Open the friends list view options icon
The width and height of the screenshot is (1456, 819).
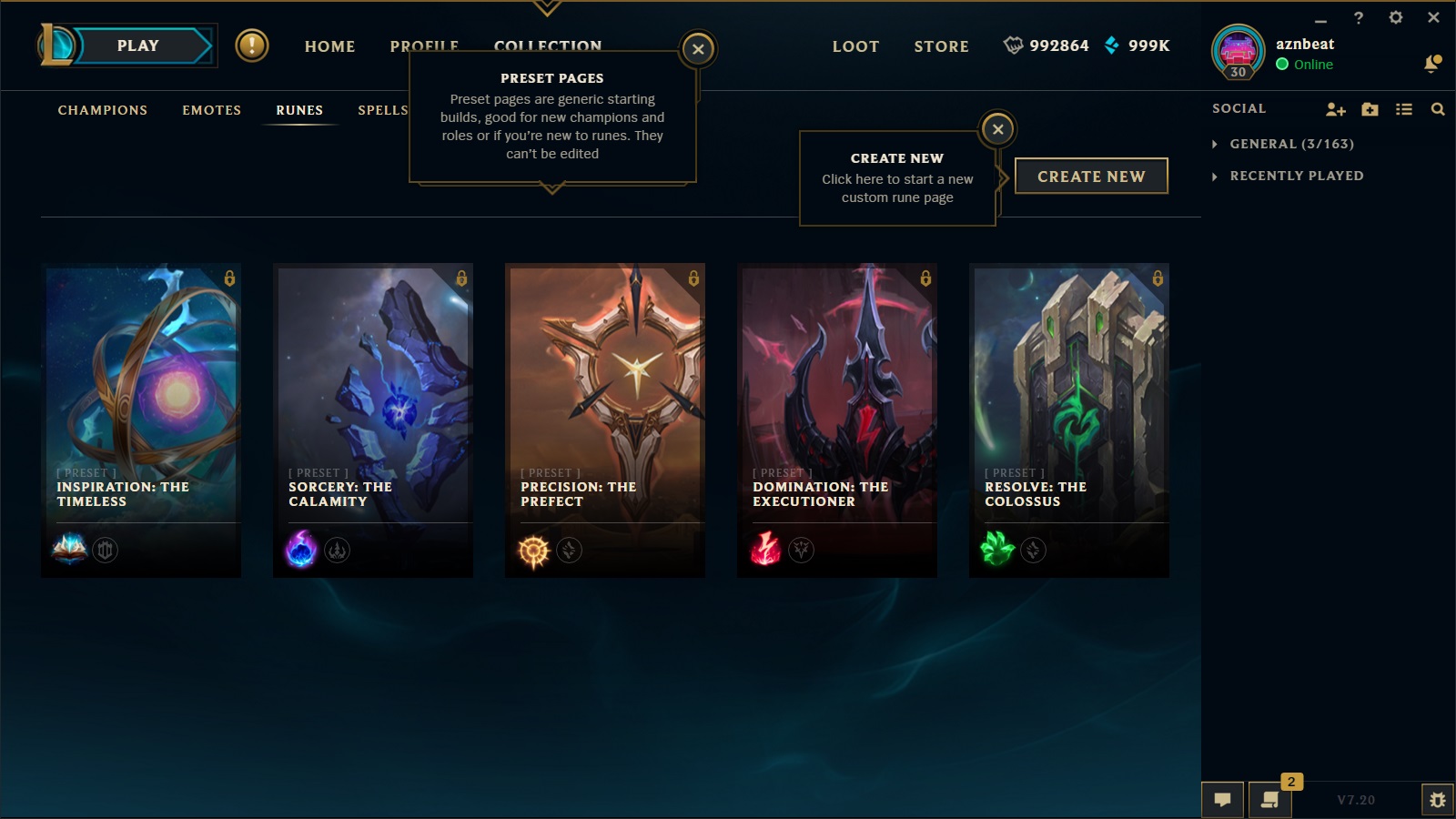tap(1404, 109)
